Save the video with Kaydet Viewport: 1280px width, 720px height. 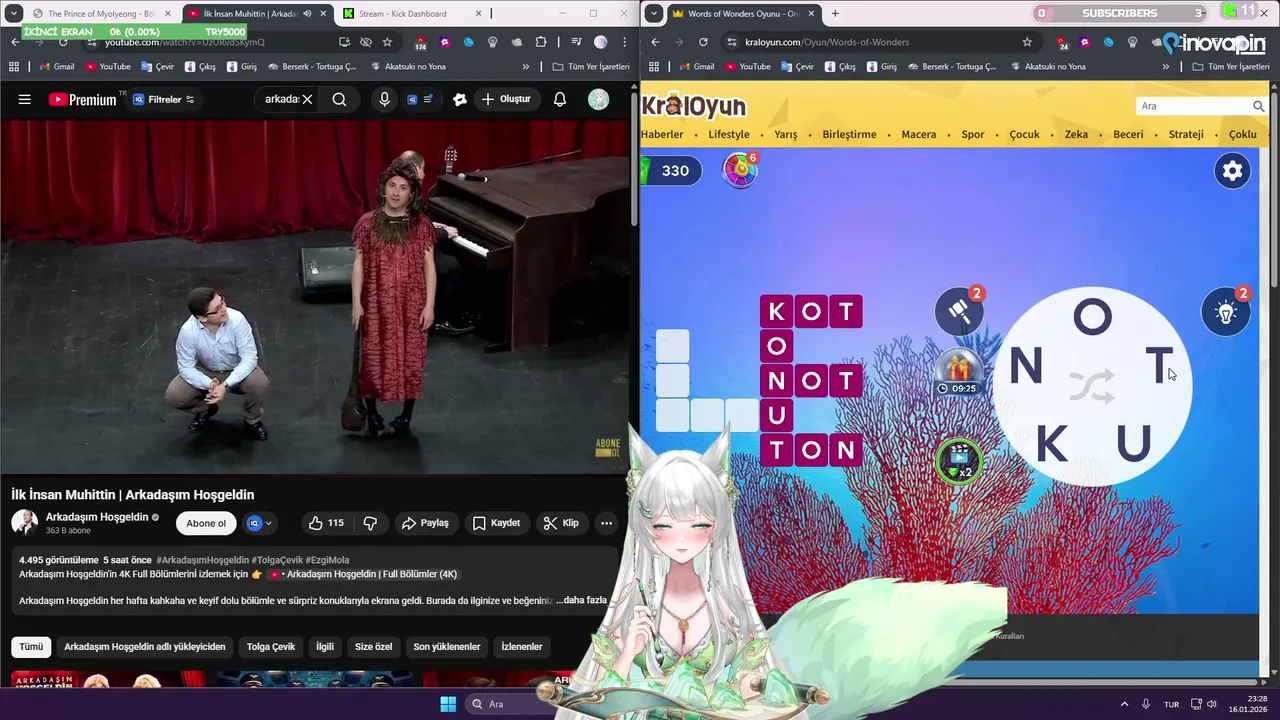[497, 523]
